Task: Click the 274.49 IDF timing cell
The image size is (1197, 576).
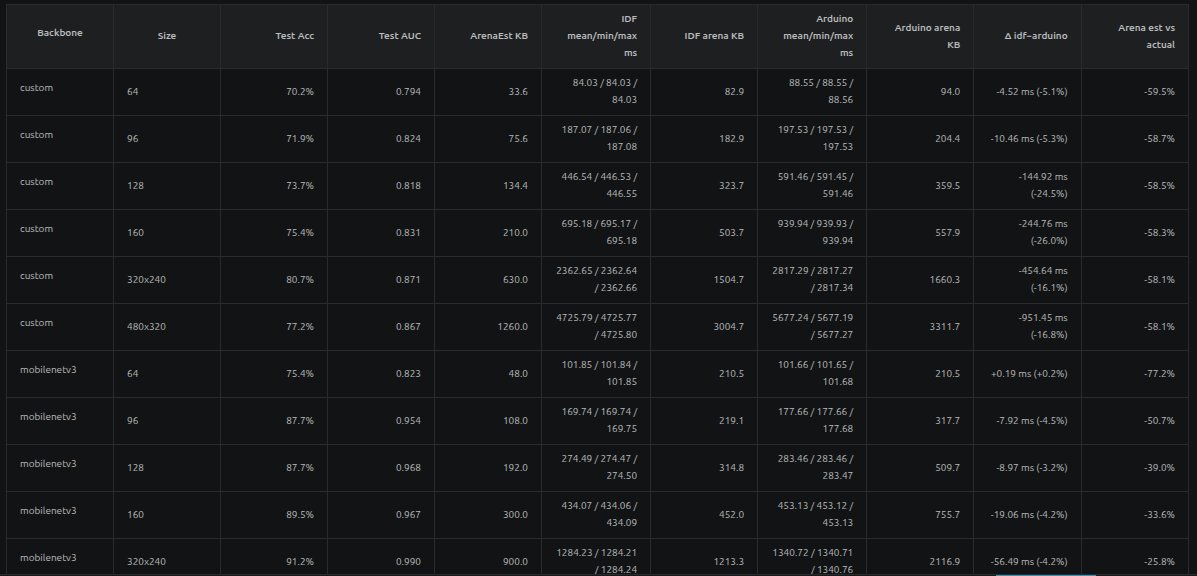Action: pos(599,467)
